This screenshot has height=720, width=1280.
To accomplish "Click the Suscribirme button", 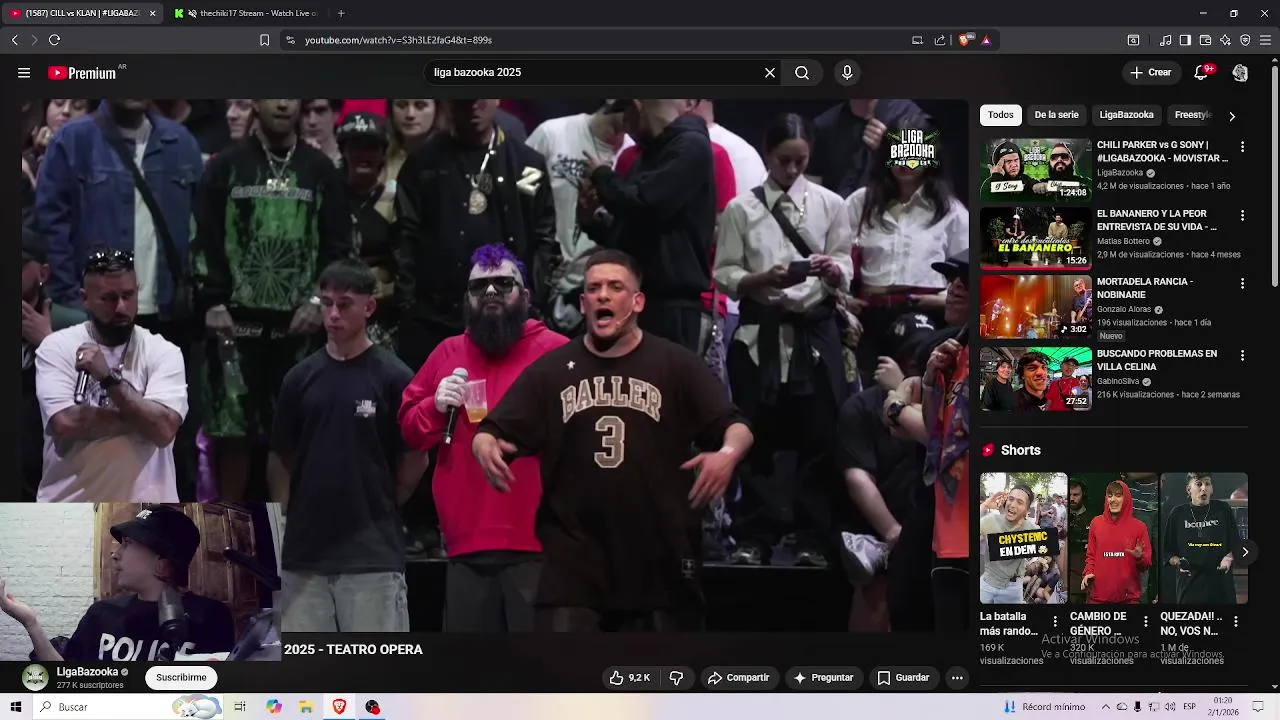I will 181,678.
